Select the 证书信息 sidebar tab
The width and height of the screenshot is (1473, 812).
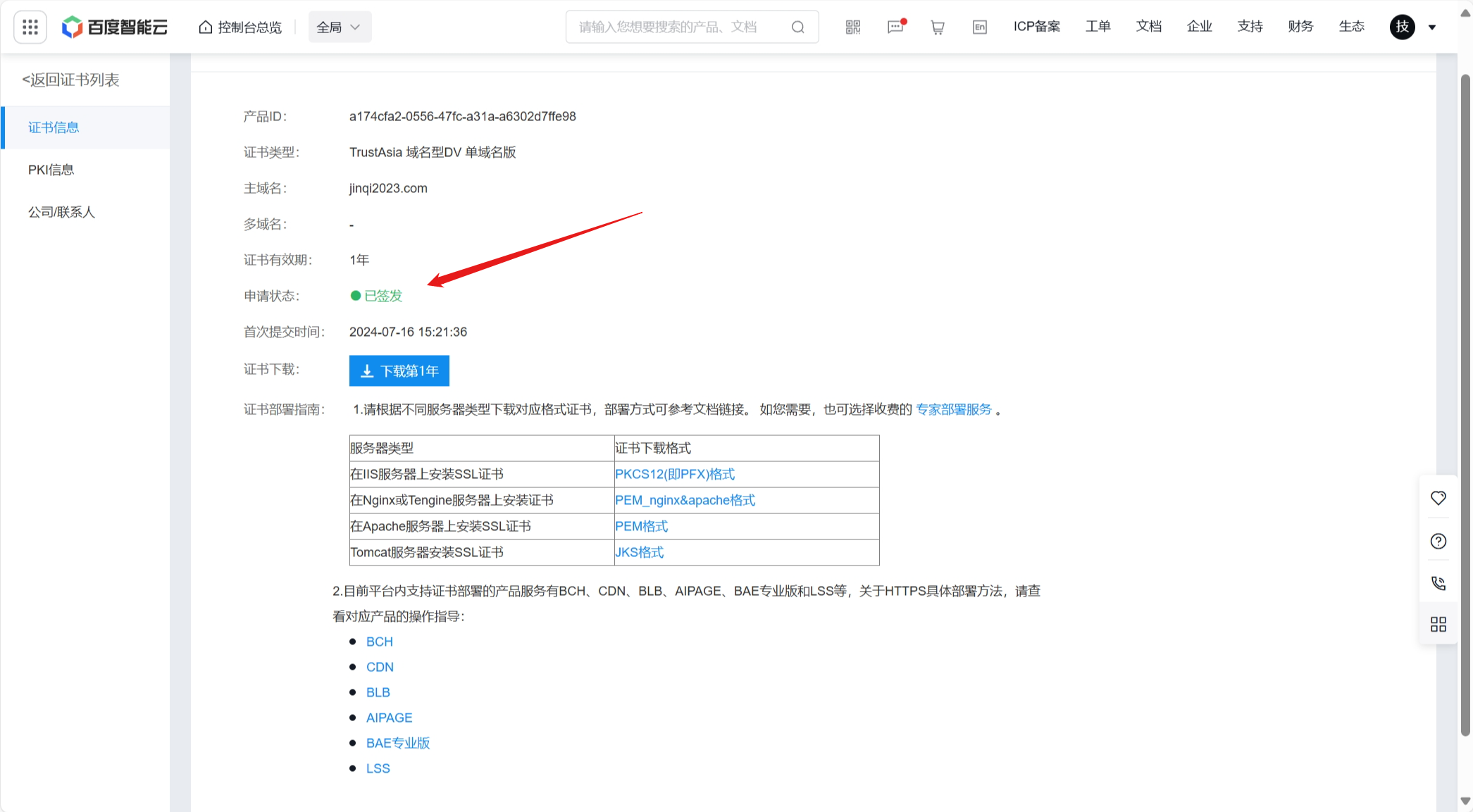(x=85, y=127)
